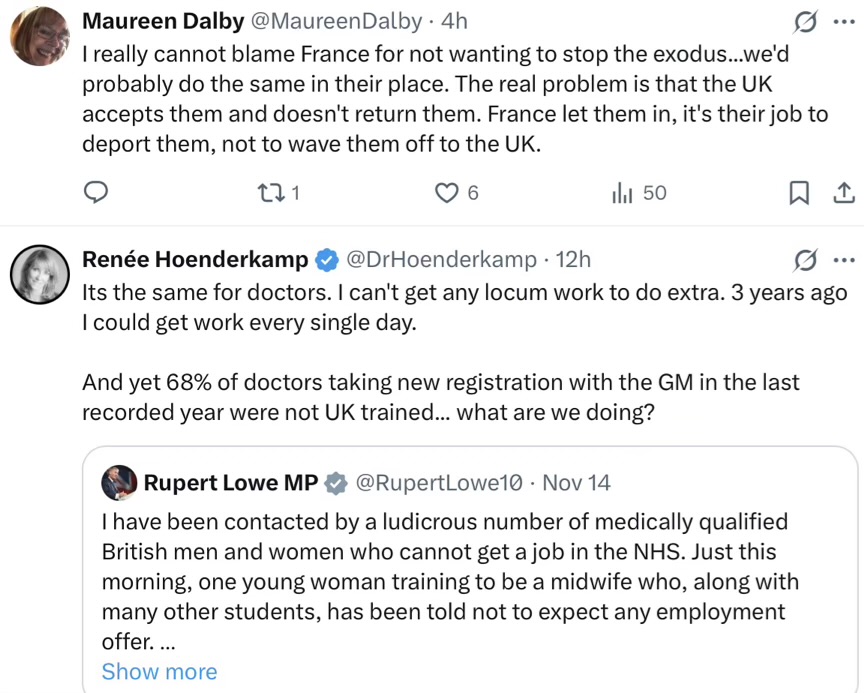The height and width of the screenshot is (693, 864).
Task: Open Grok icon on Renée Hoenderkamp's tweet
Action: pos(803,260)
